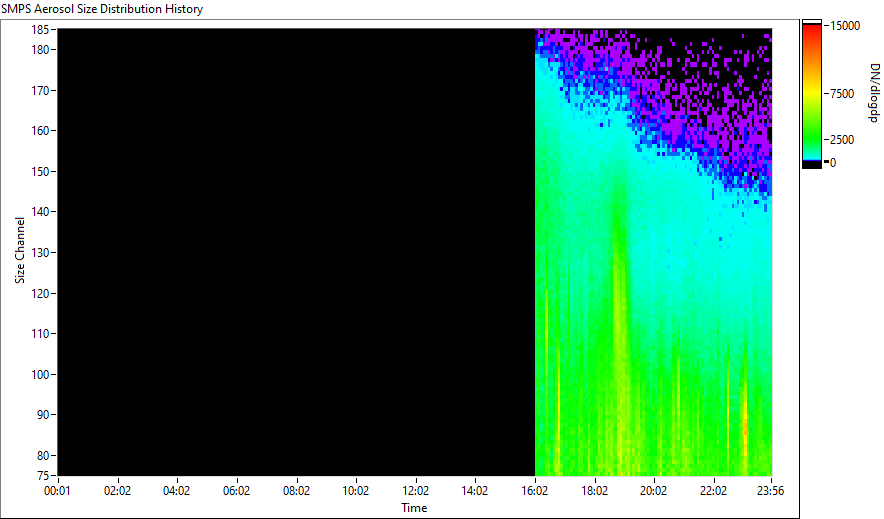Click the 12:02 time axis label
884x519 pixels.
[416, 491]
